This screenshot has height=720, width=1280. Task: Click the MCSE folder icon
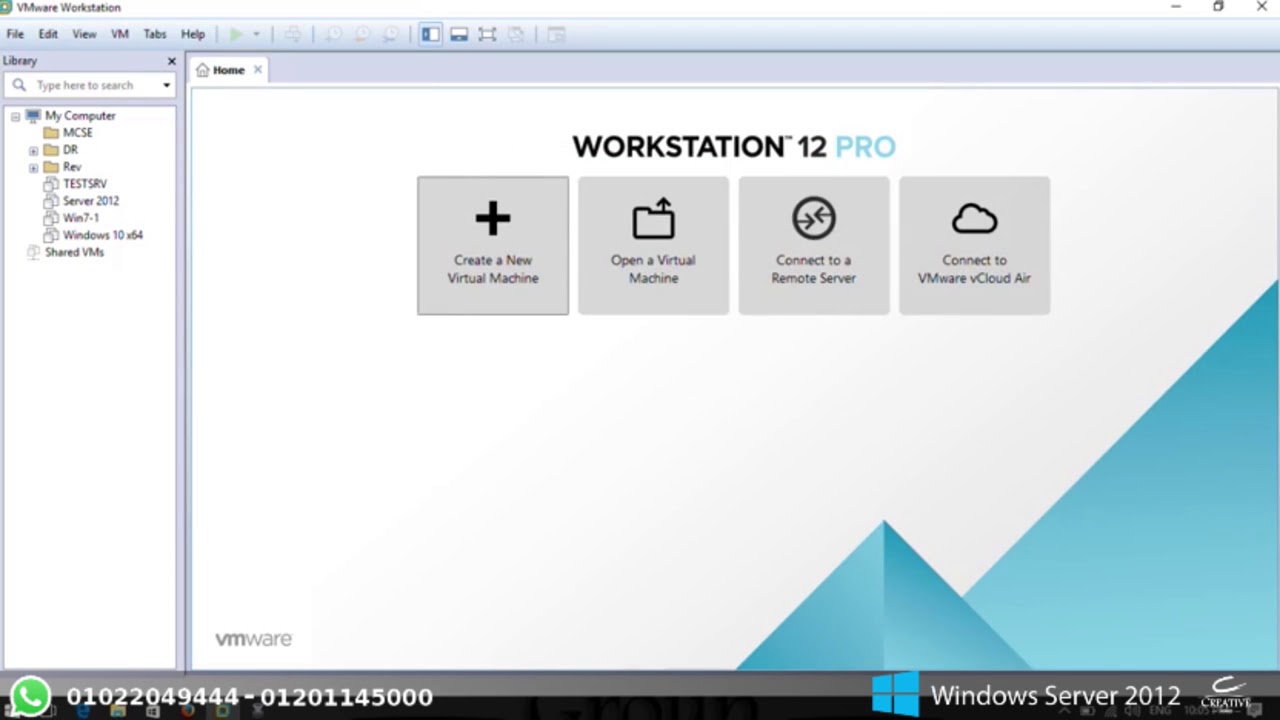51,133
